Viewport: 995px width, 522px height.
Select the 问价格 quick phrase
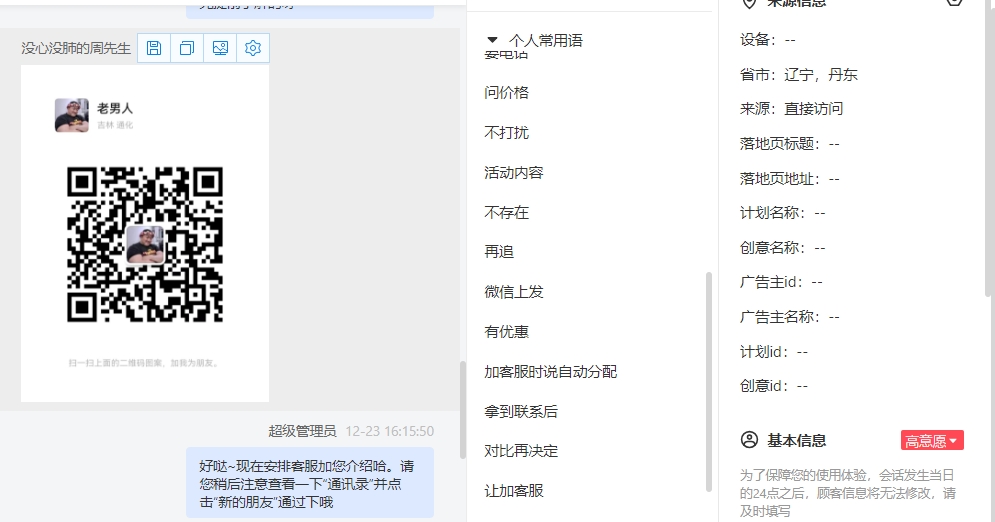[506, 93]
